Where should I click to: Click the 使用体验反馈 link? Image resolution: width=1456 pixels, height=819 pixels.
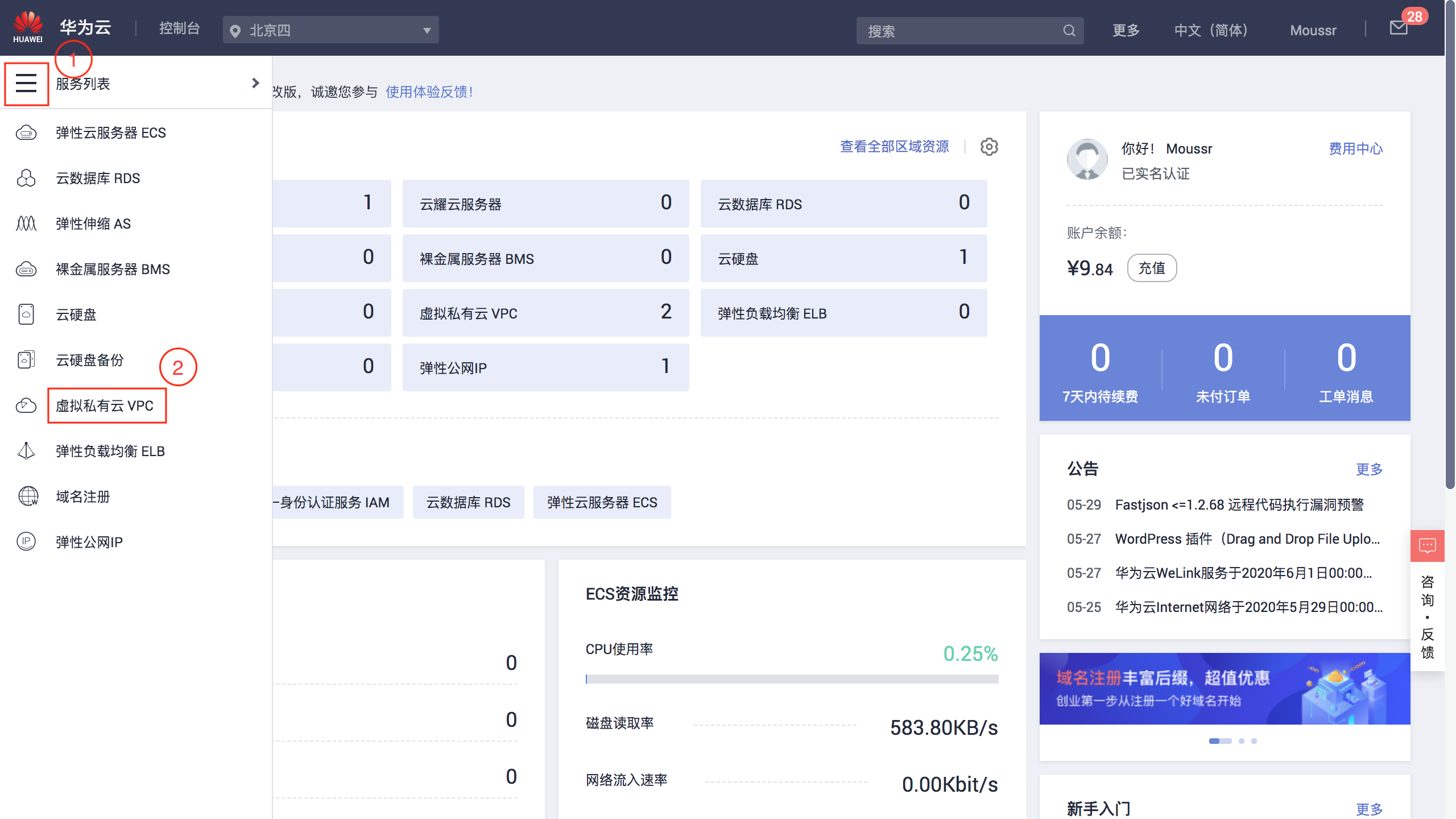coord(429,92)
